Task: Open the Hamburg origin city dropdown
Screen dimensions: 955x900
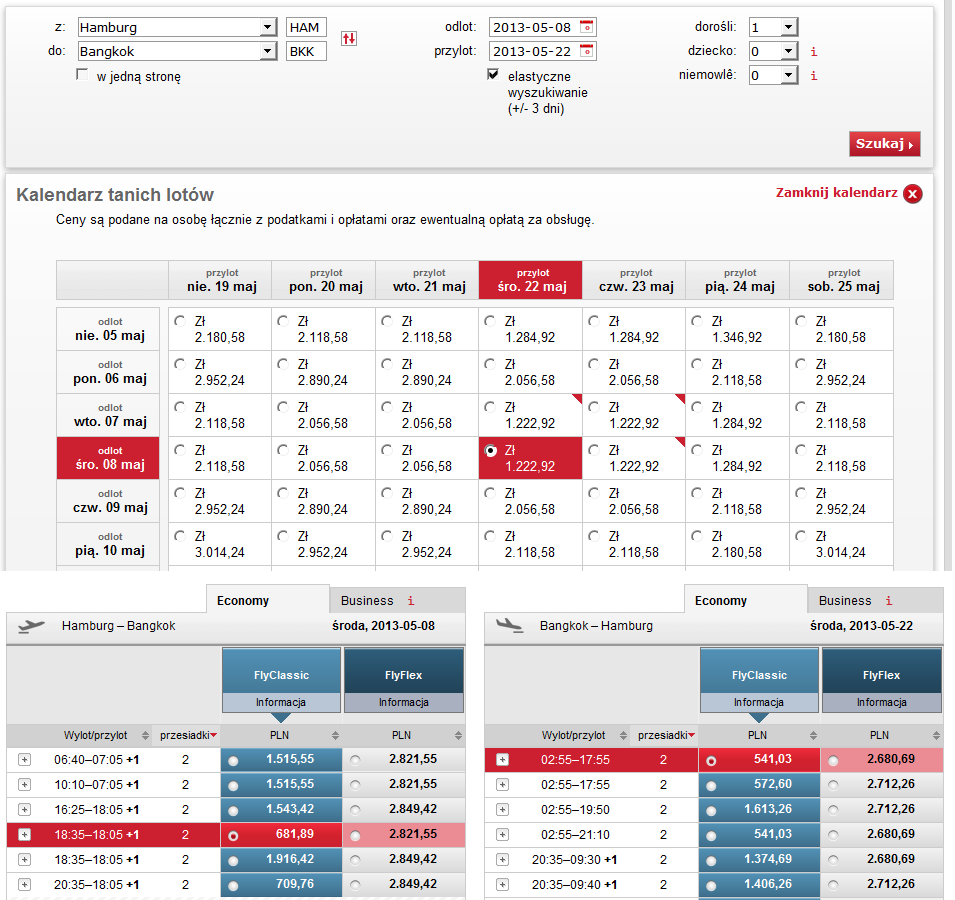Action: click(267, 27)
